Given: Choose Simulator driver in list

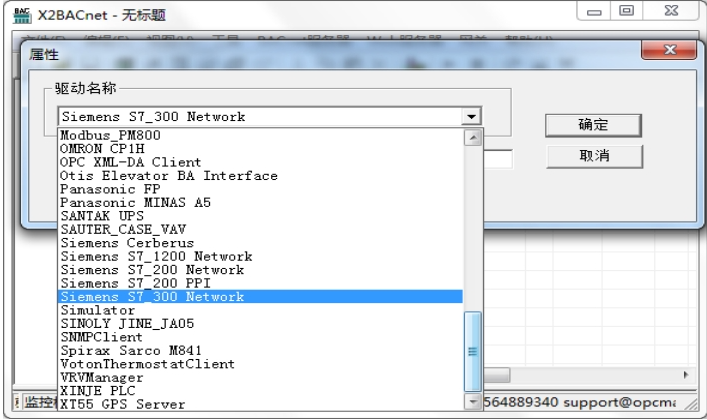Looking at the screenshot, I should click(x=261, y=310).
